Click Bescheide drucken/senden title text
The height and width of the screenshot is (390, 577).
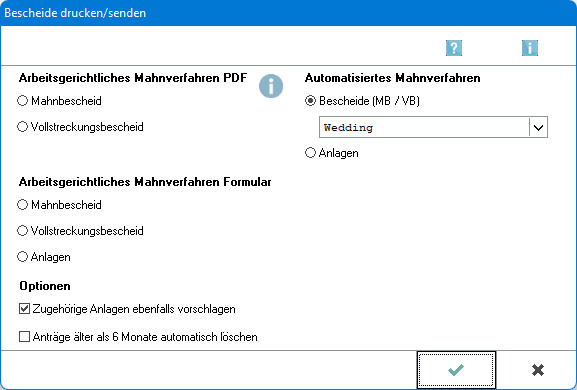[x=75, y=13]
